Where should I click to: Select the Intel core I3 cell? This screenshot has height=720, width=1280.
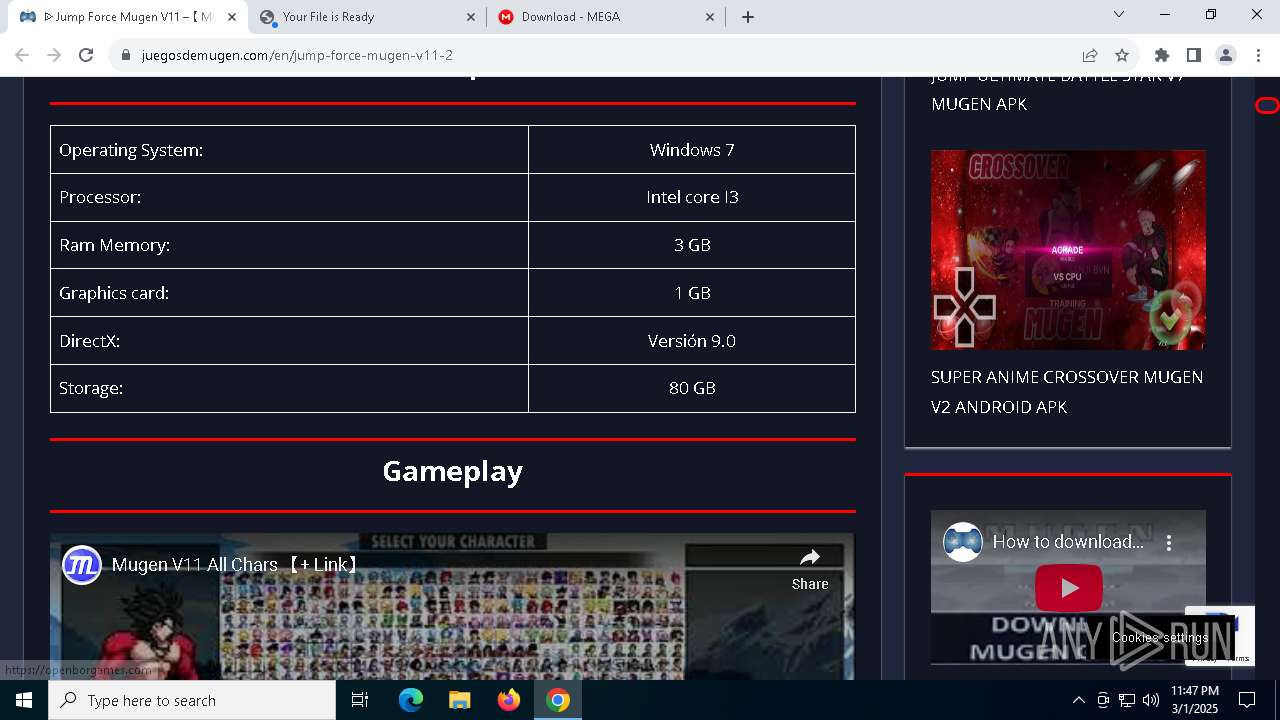pyautogui.click(x=692, y=197)
